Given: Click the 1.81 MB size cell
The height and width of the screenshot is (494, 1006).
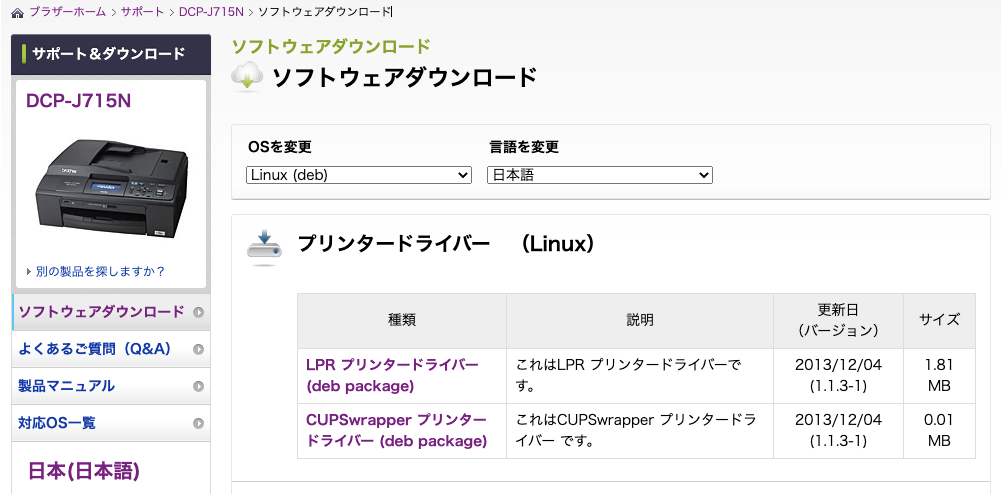Looking at the screenshot, I should [x=939, y=376].
